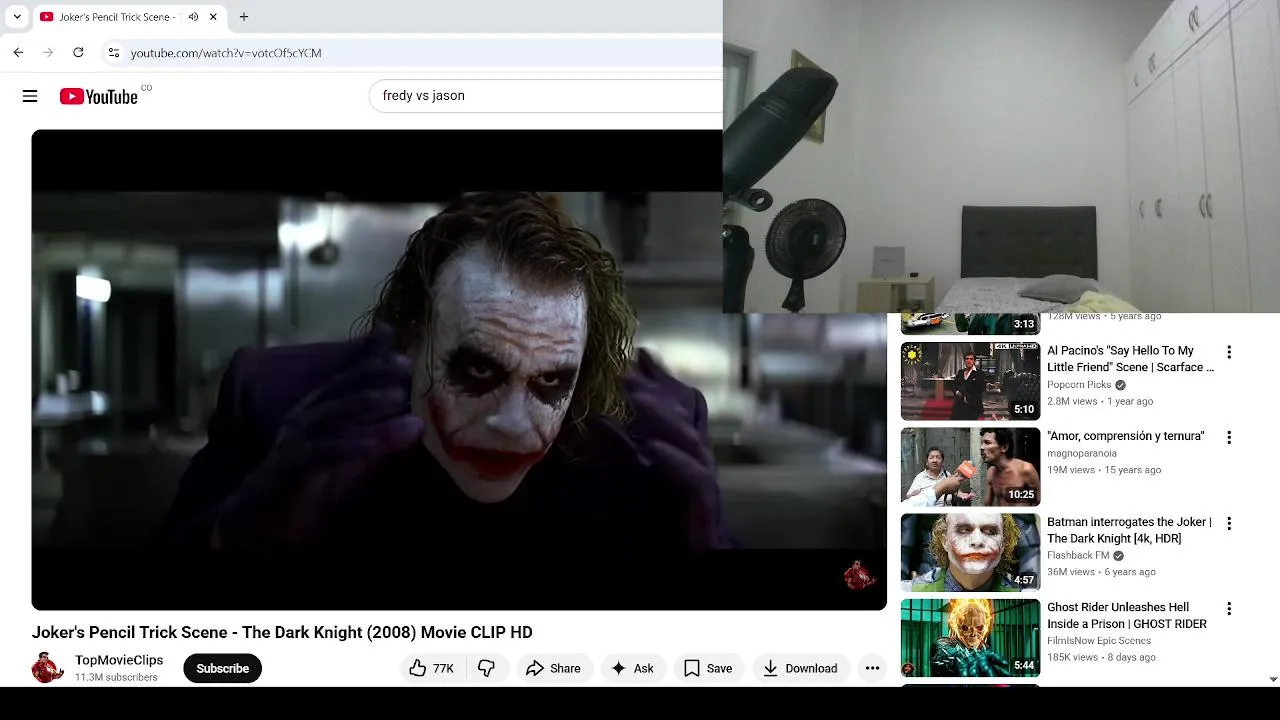Open options menu for Batman interrogates video
1280x720 pixels.
pyautogui.click(x=1229, y=523)
